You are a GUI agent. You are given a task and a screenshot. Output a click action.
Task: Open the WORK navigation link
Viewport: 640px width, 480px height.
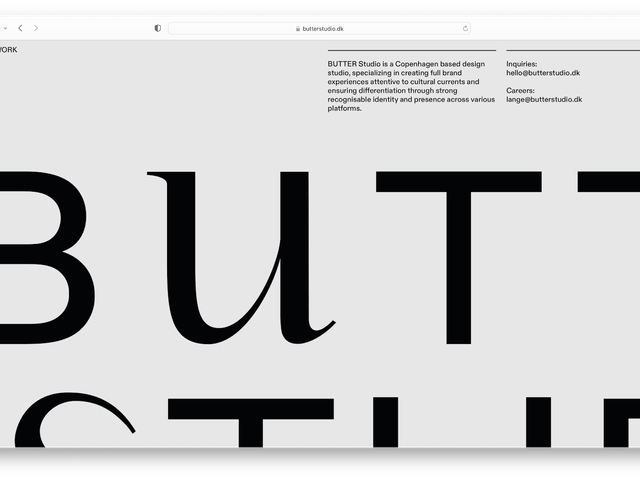click(8, 49)
